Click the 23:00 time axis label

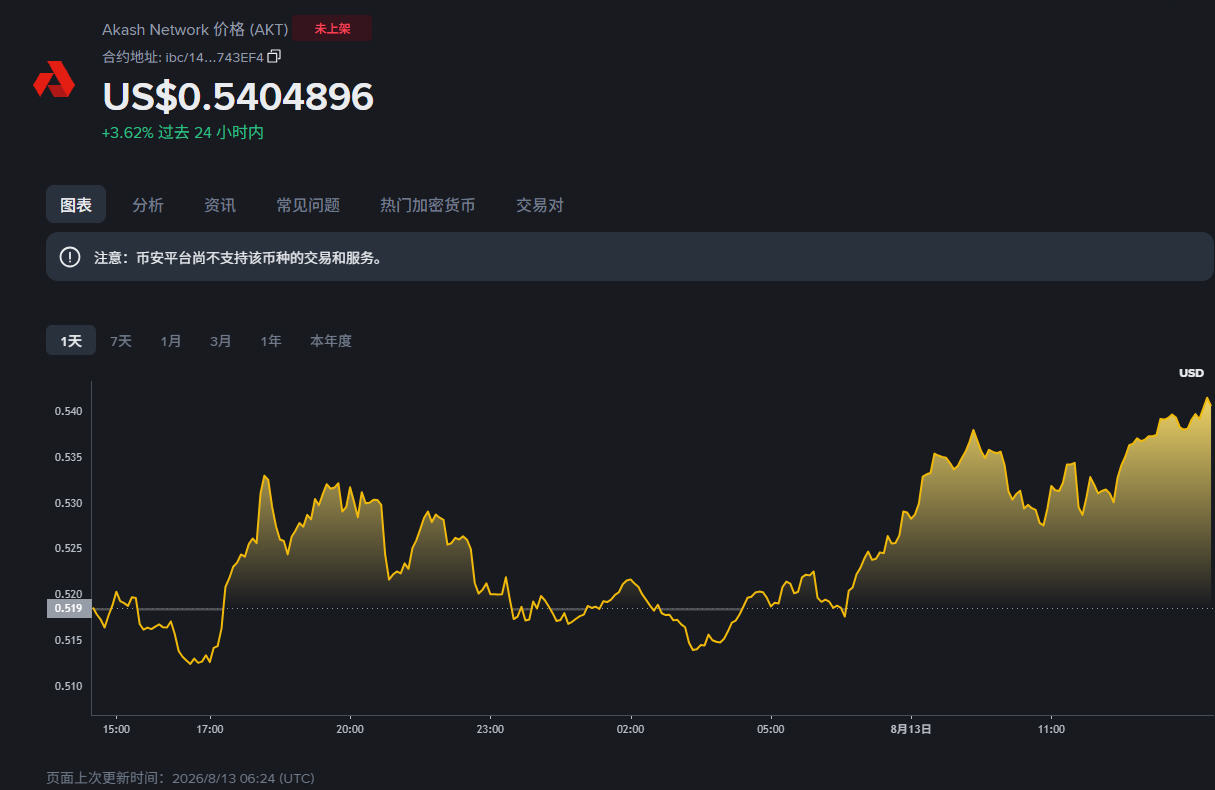[490, 730]
